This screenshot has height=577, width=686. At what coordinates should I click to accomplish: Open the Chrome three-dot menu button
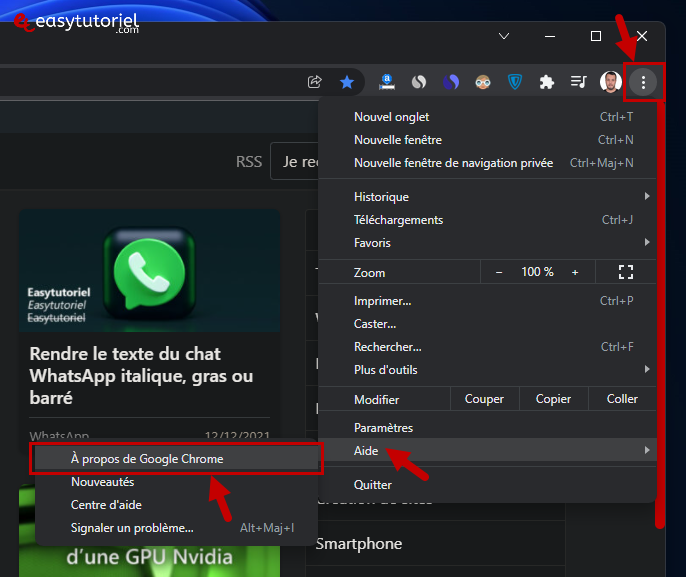click(x=643, y=82)
